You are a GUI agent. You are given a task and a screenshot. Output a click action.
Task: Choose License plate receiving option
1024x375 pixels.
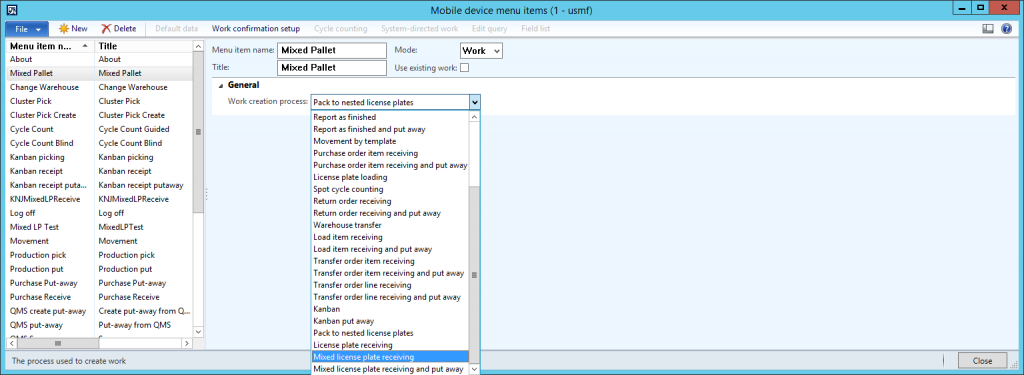[390, 345]
